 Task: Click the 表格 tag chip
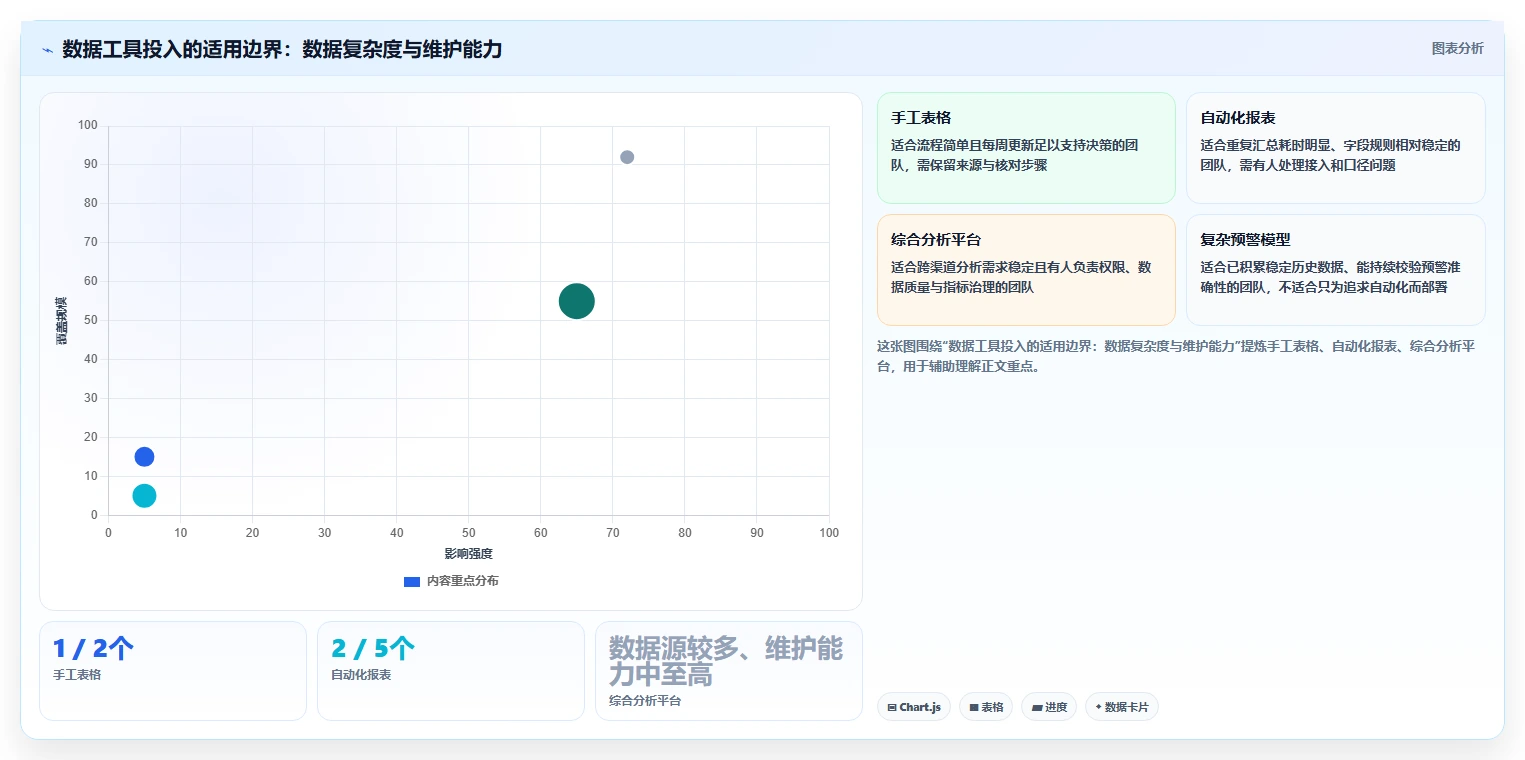[986, 707]
